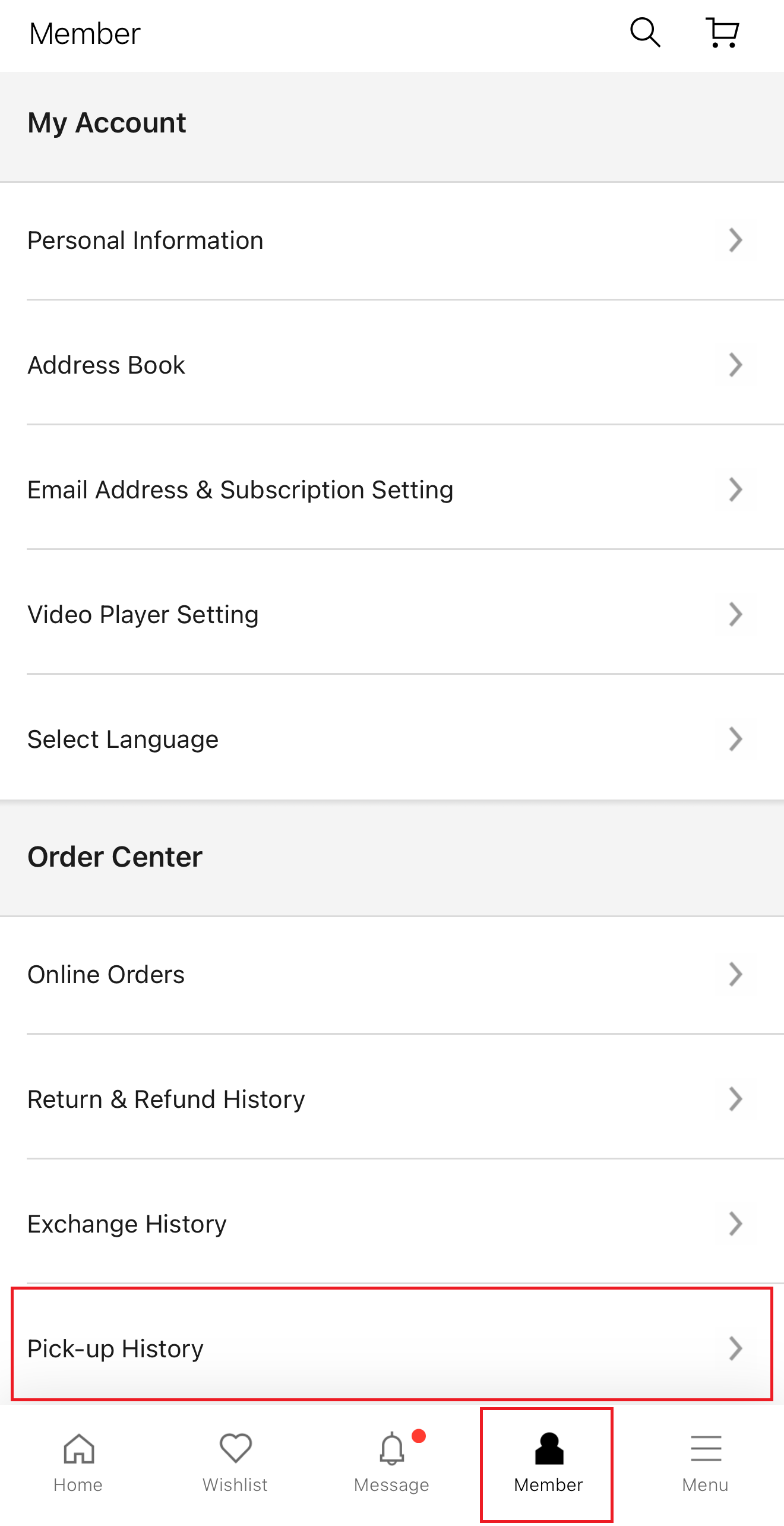Open the hamburger Menu icon
Image resolution: width=784 pixels, height=1526 pixels.
[x=706, y=1448]
